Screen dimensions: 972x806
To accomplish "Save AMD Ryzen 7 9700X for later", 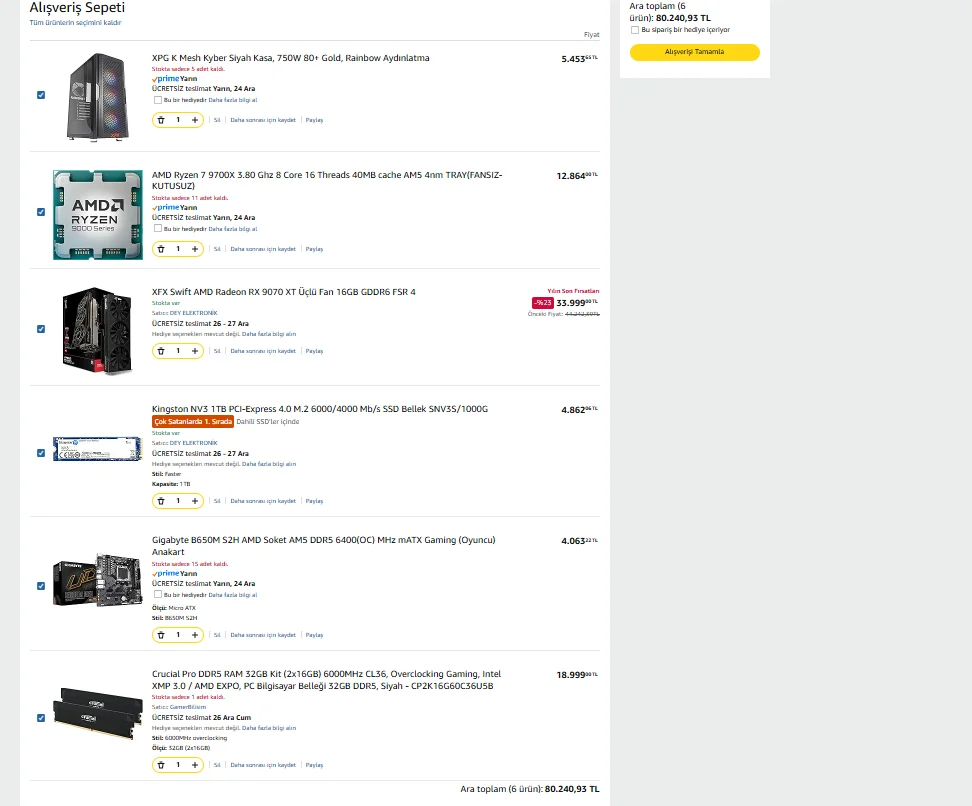I will click(263, 249).
